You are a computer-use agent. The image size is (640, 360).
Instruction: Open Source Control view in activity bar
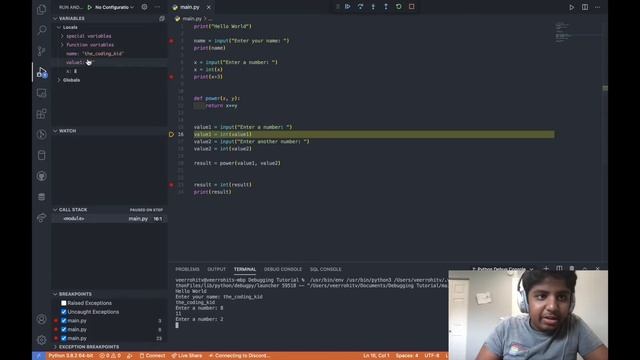[x=41, y=51]
